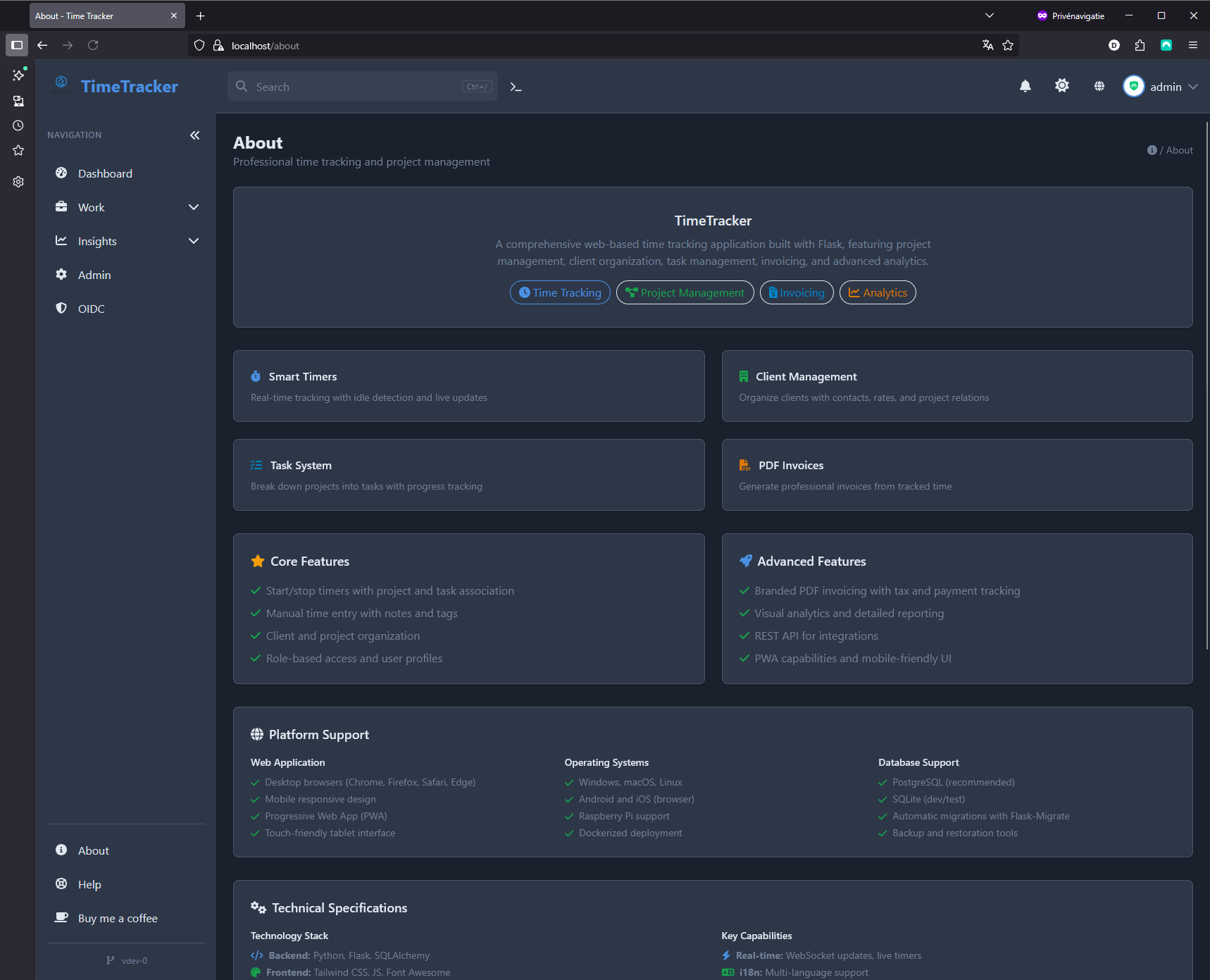Go to Dashboard in the sidebar
Image resolution: width=1210 pixels, height=980 pixels.
point(105,173)
